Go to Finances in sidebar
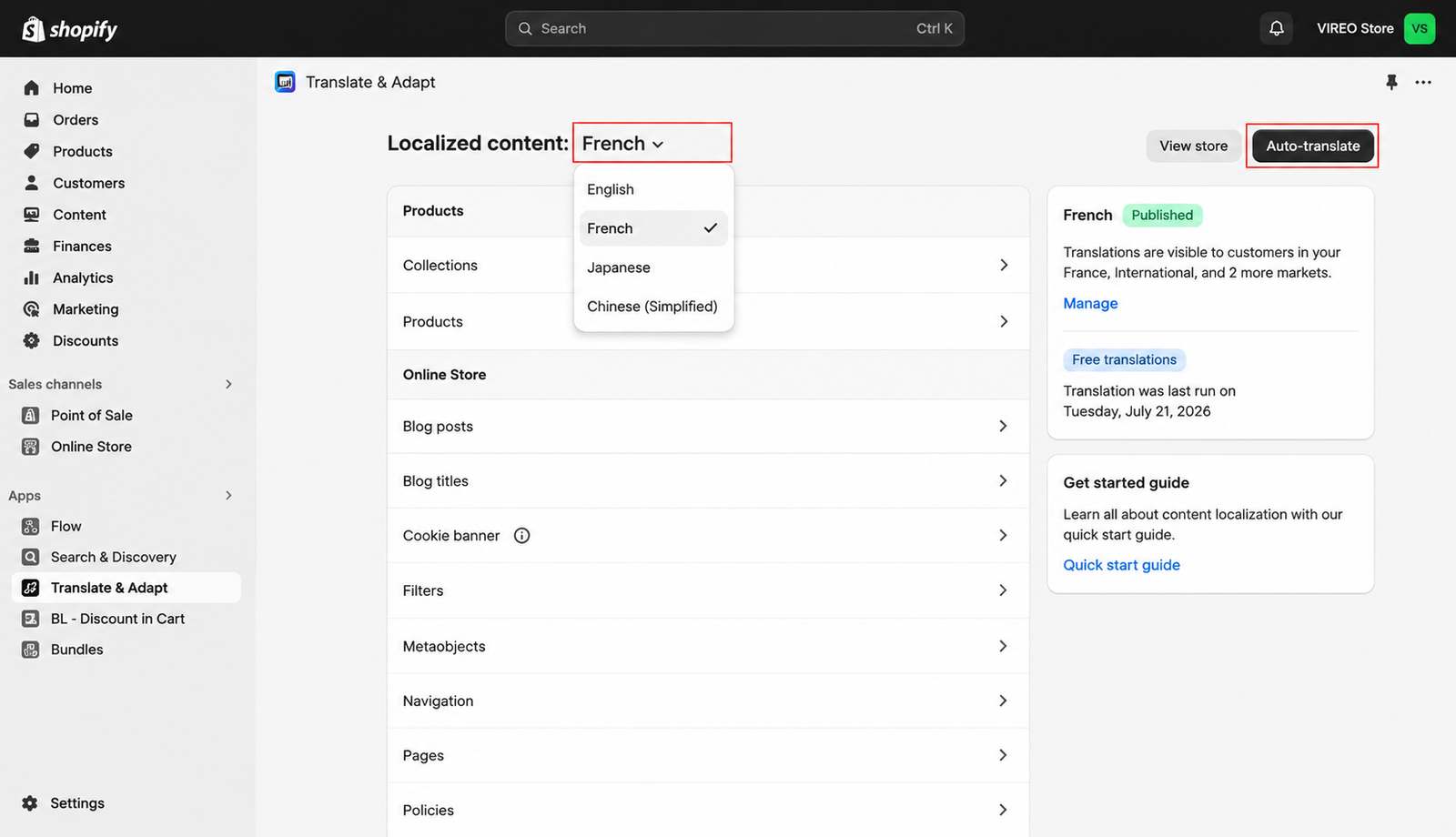Screen dimensions: 1456x837 82,246
